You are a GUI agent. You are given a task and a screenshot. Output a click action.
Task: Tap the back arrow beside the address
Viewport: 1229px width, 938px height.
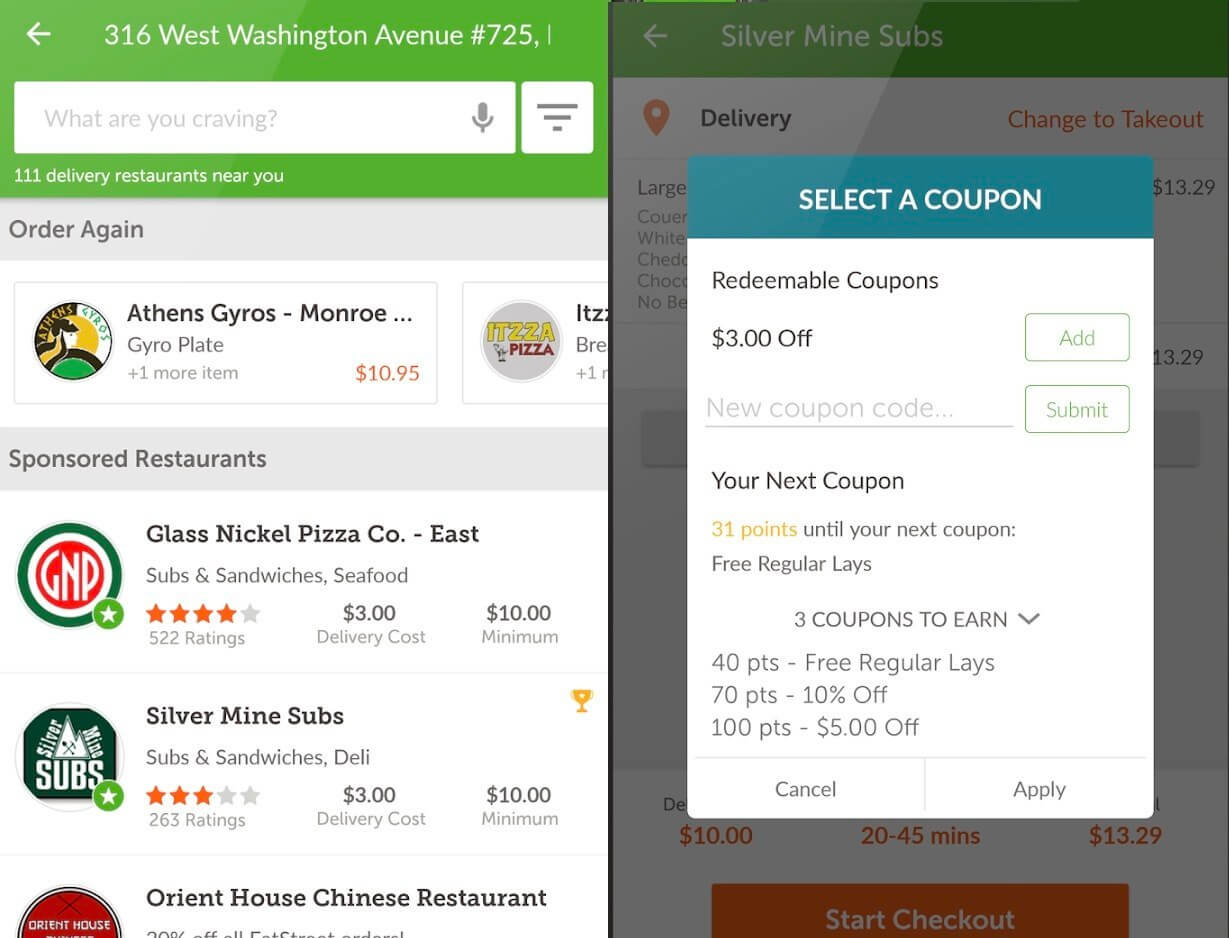click(x=38, y=35)
